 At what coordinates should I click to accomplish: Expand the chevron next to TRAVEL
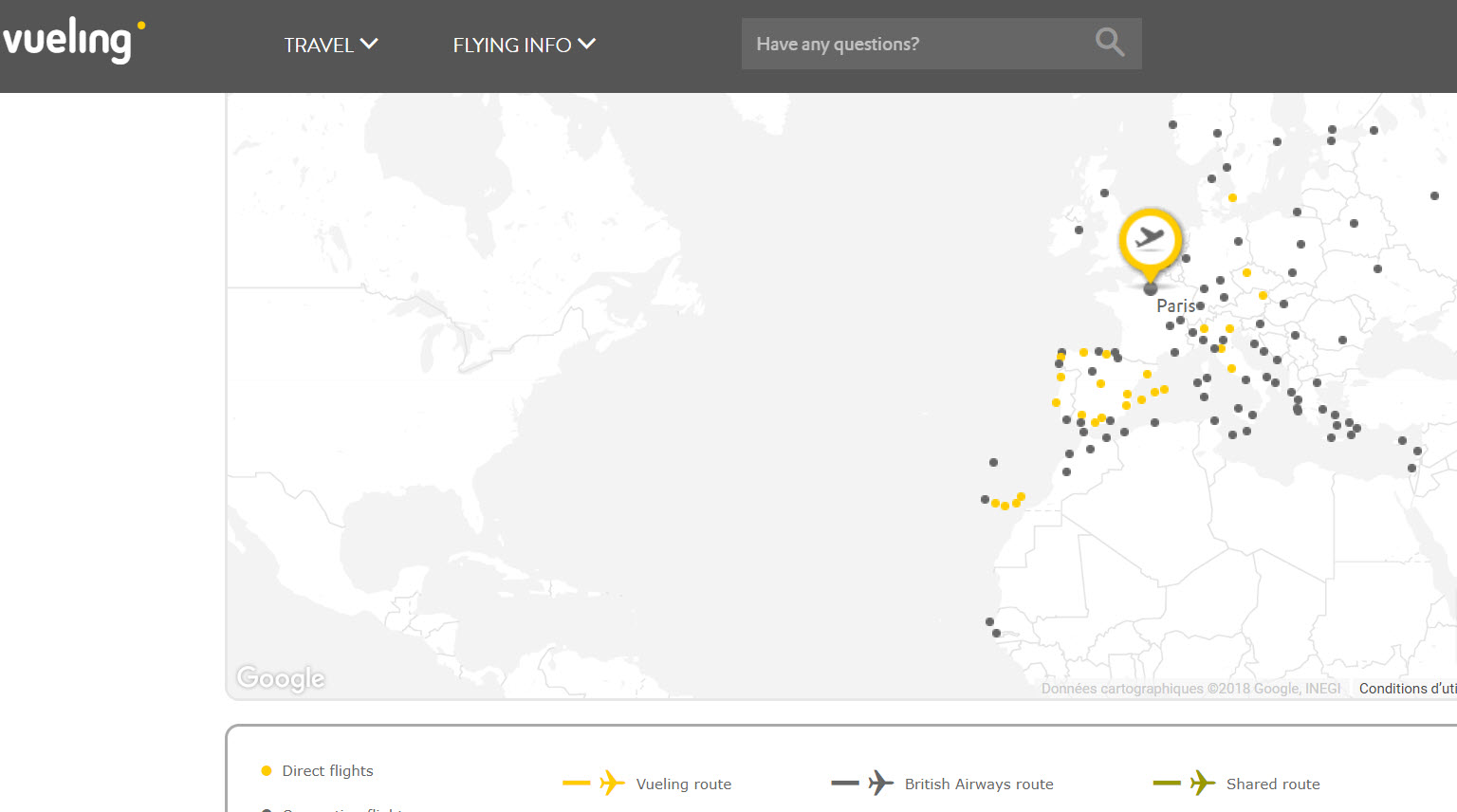tap(370, 44)
